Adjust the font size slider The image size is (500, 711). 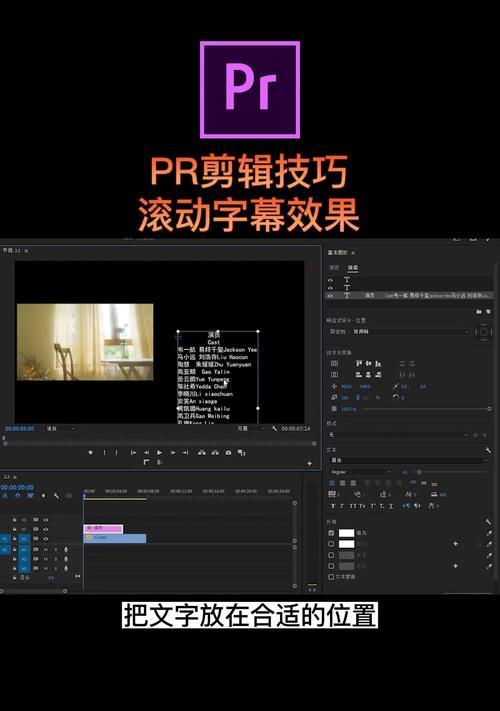(419, 472)
